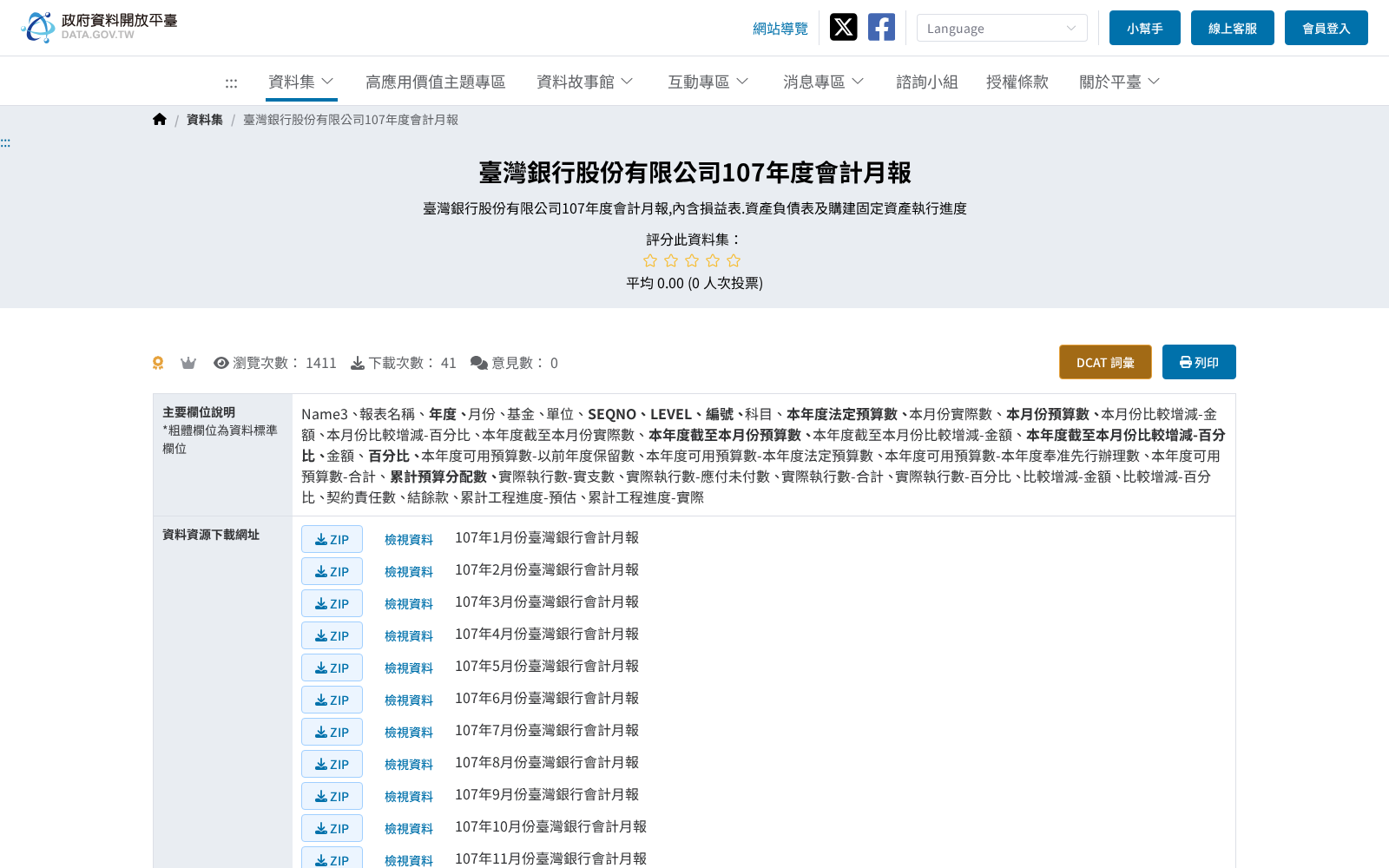Open 高應用價值主題專區 page
Screen dimensions: 1389x868
[x=435, y=82]
